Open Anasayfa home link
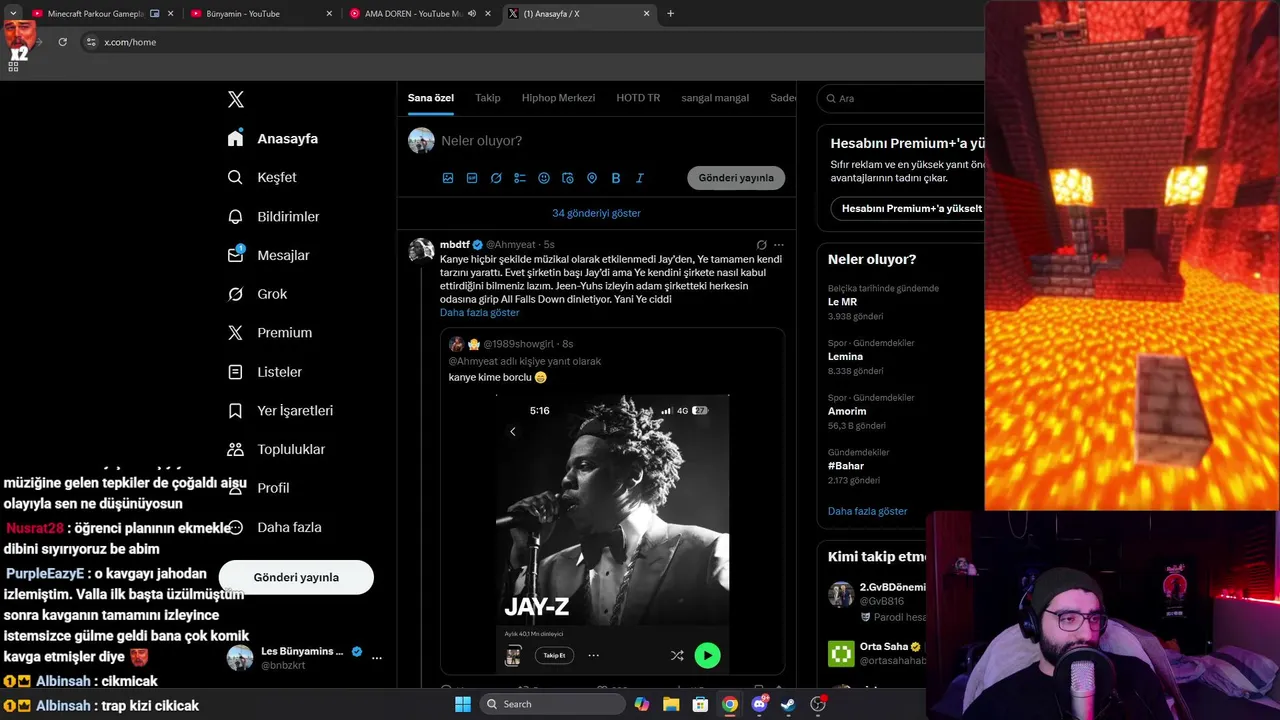The height and width of the screenshot is (720, 1280). 273,138
